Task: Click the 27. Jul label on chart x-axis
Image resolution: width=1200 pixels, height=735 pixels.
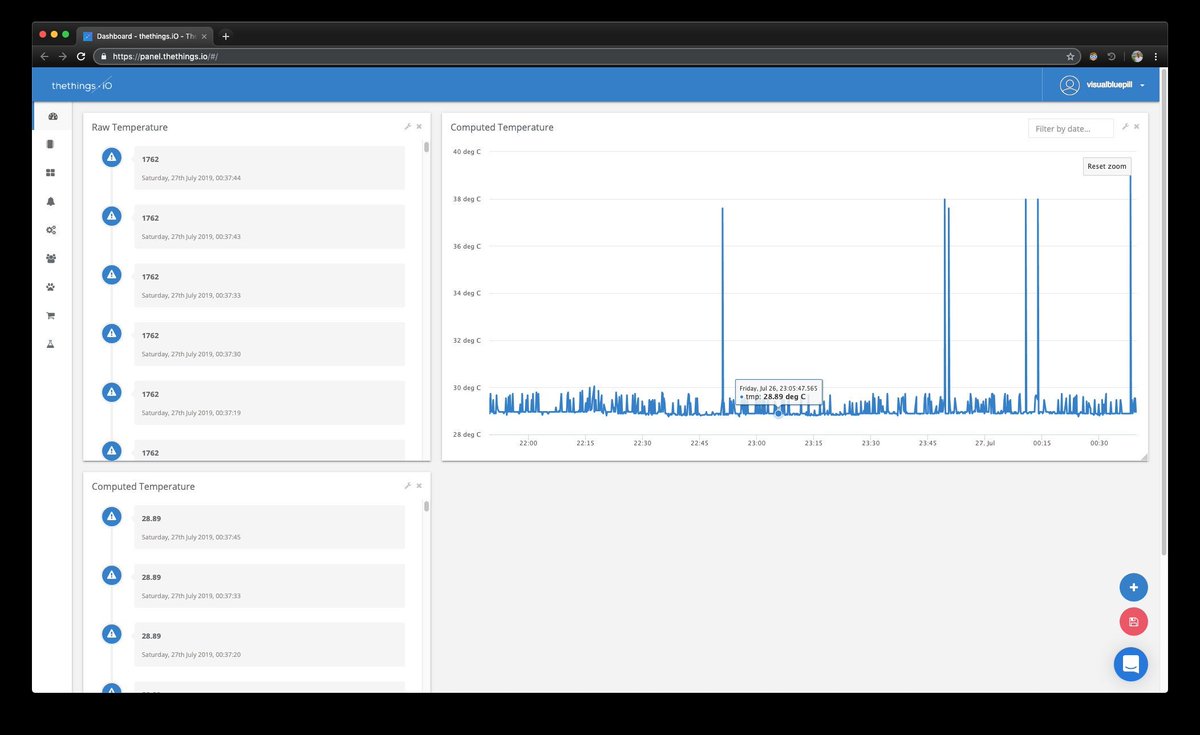Action: [x=985, y=443]
